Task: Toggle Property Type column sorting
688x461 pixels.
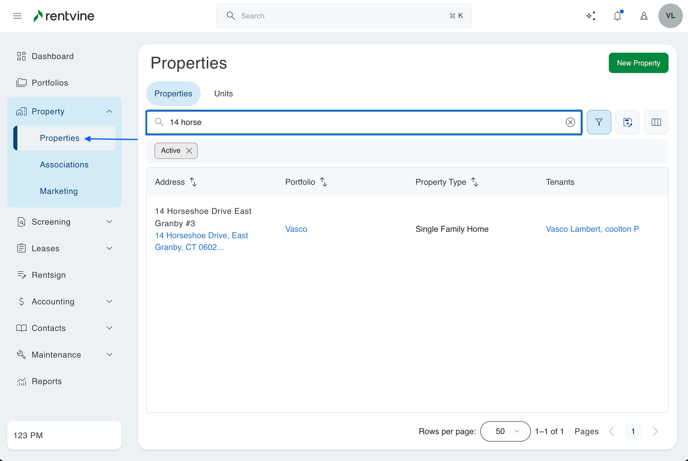Action: (x=474, y=182)
